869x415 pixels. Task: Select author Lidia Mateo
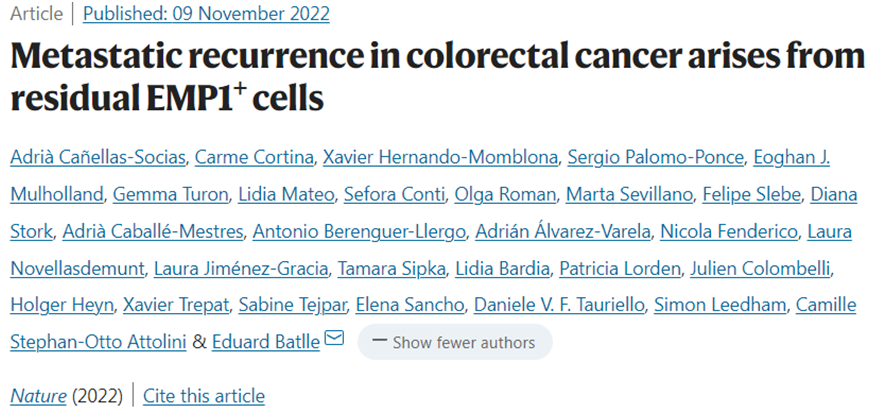[x=287, y=194]
